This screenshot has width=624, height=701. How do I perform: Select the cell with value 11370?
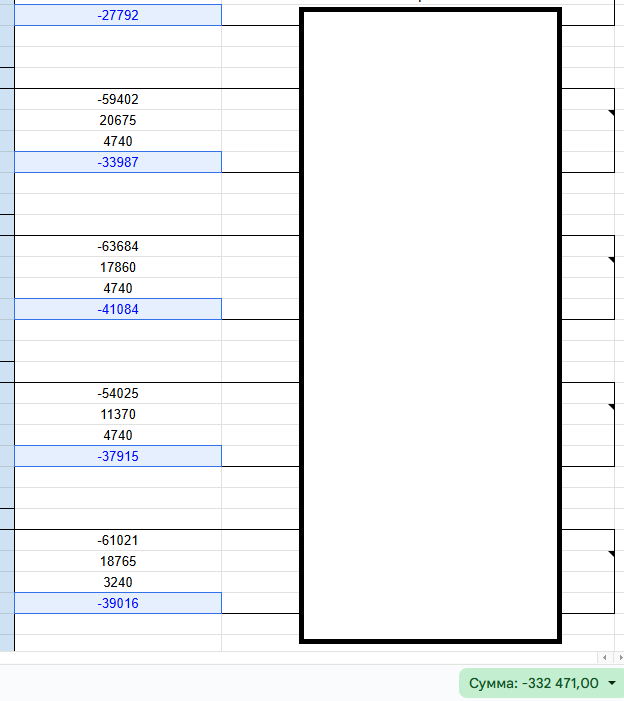(x=118, y=414)
